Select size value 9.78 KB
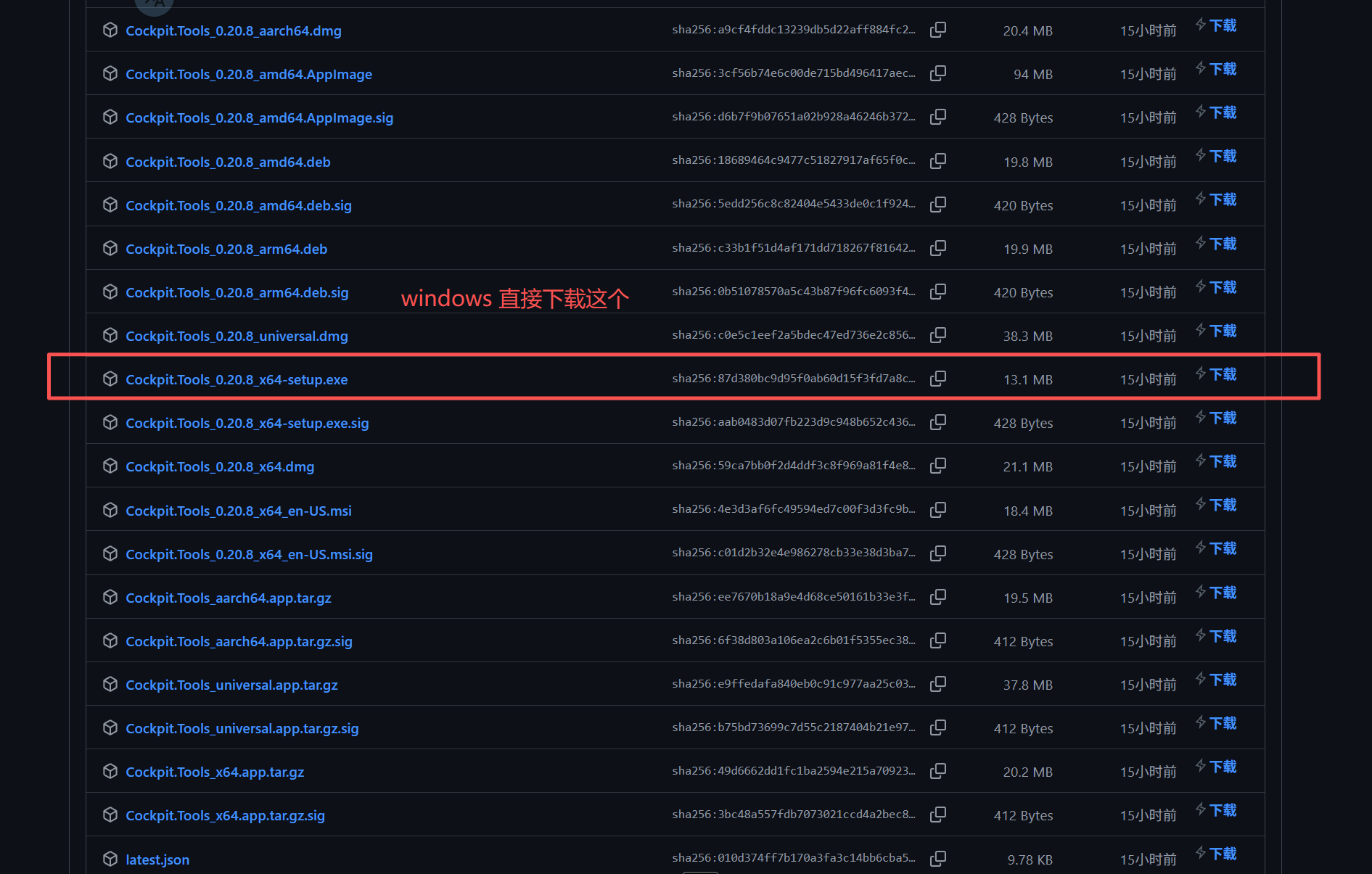The width and height of the screenshot is (1372, 874). click(x=1030, y=859)
